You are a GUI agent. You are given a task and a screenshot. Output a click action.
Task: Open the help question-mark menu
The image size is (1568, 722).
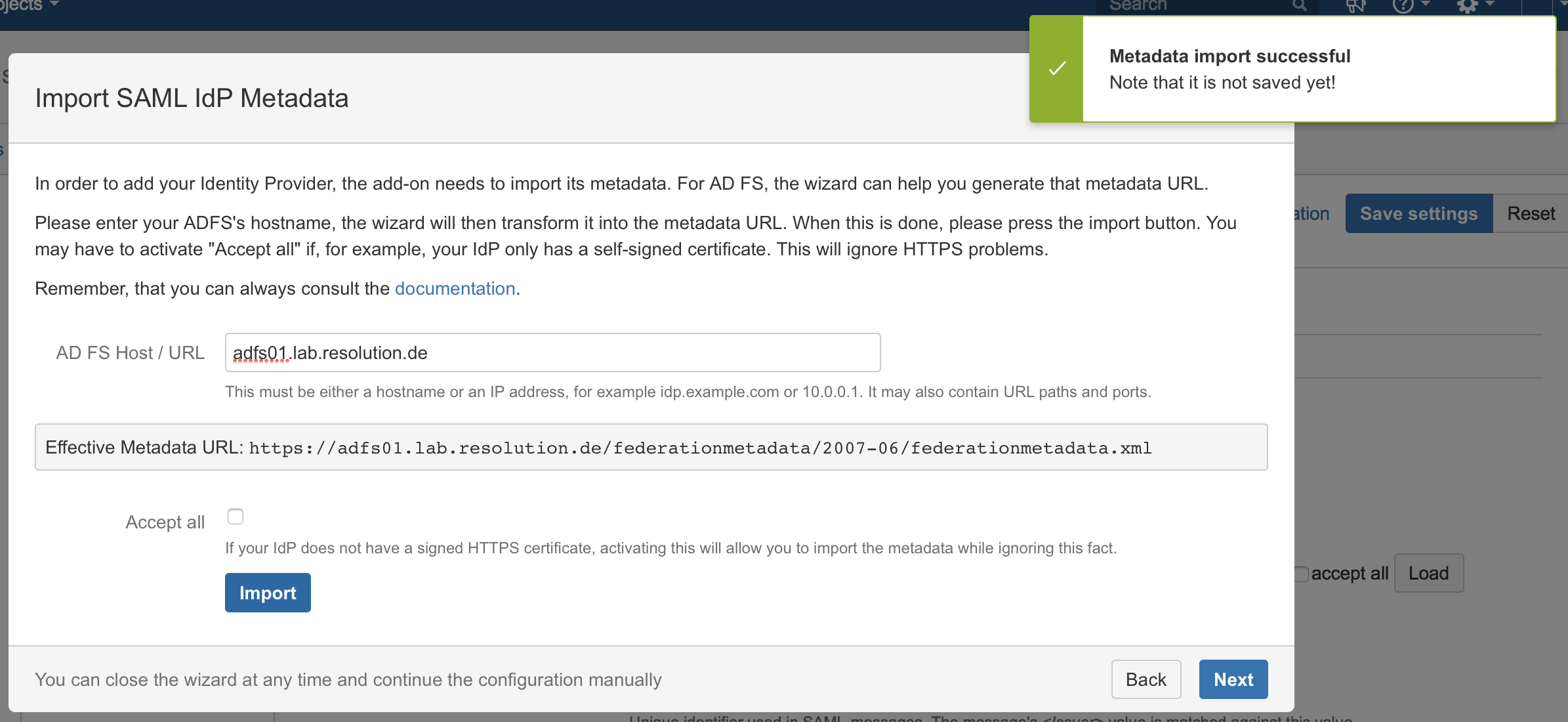[1411, 6]
